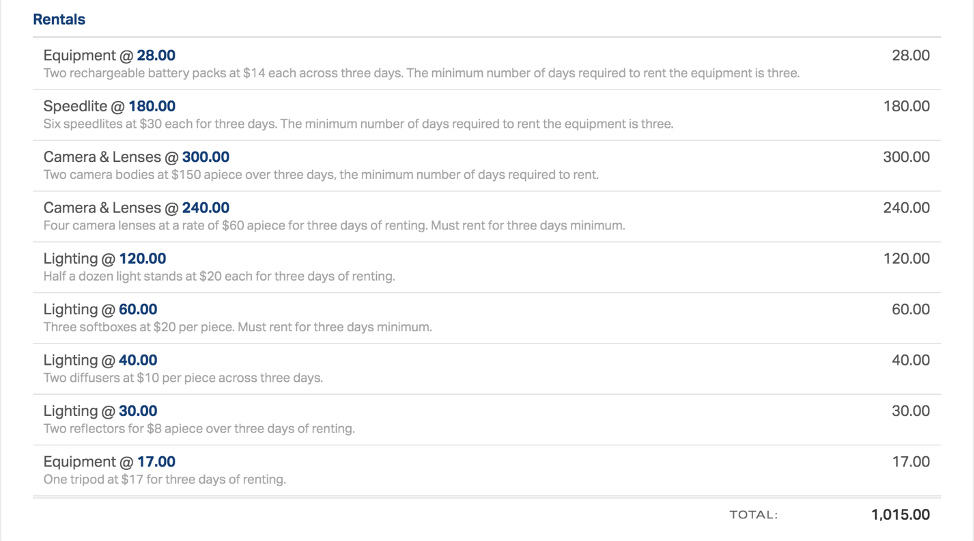Click the Lighting @ 120.00 entry
The width and height of the screenshot is (974, 541).
point(487,267)
